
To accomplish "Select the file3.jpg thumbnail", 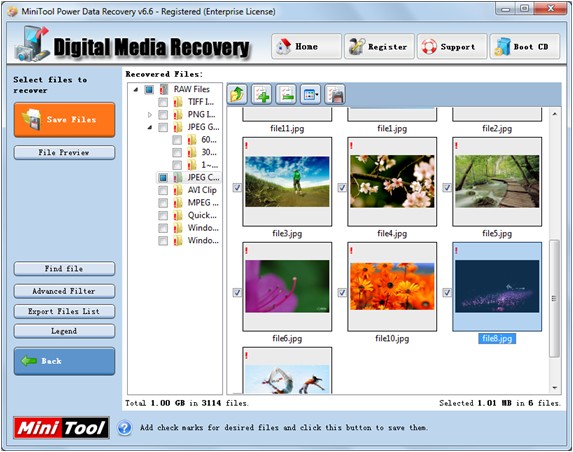I will point(287,182).
